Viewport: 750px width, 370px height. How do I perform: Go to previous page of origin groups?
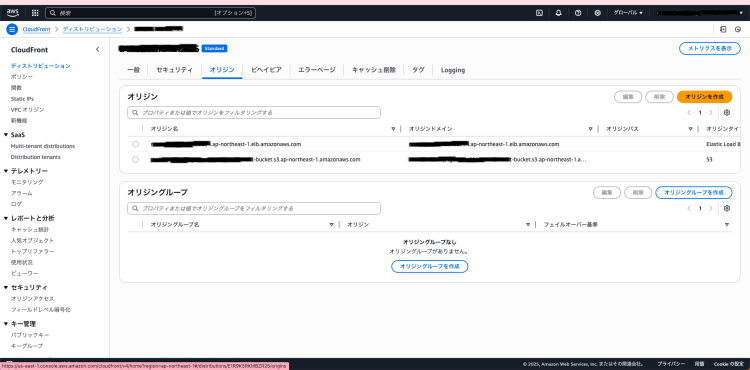[x=689, y=208]
